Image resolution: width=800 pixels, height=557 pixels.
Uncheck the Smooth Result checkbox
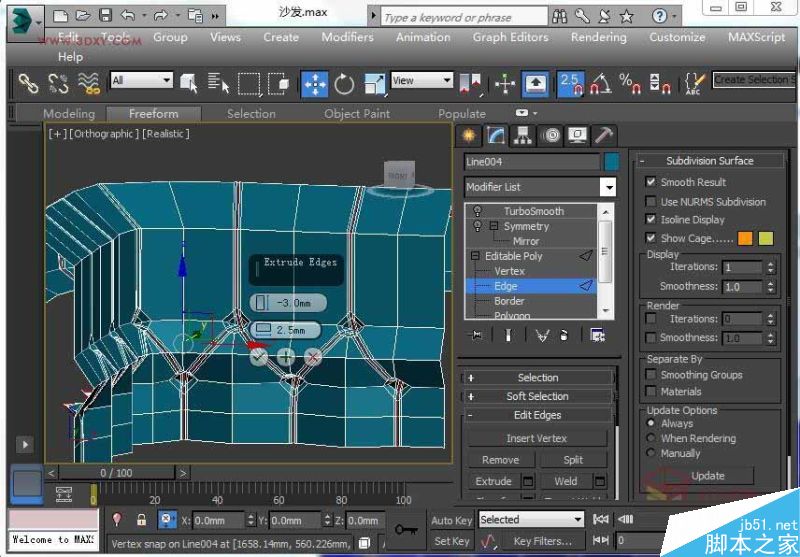tap(651, 182)
